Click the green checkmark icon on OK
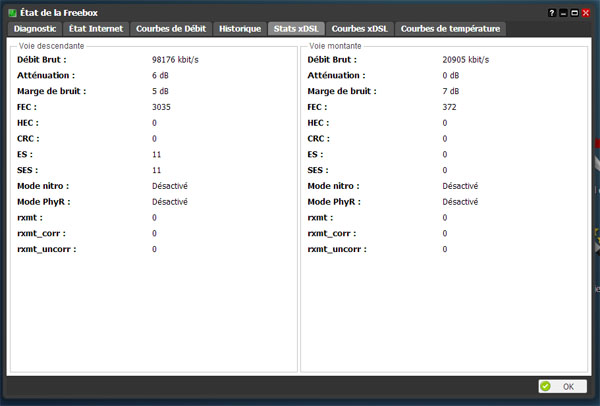This screenshot has width=600, height=406. click(546, 386)
